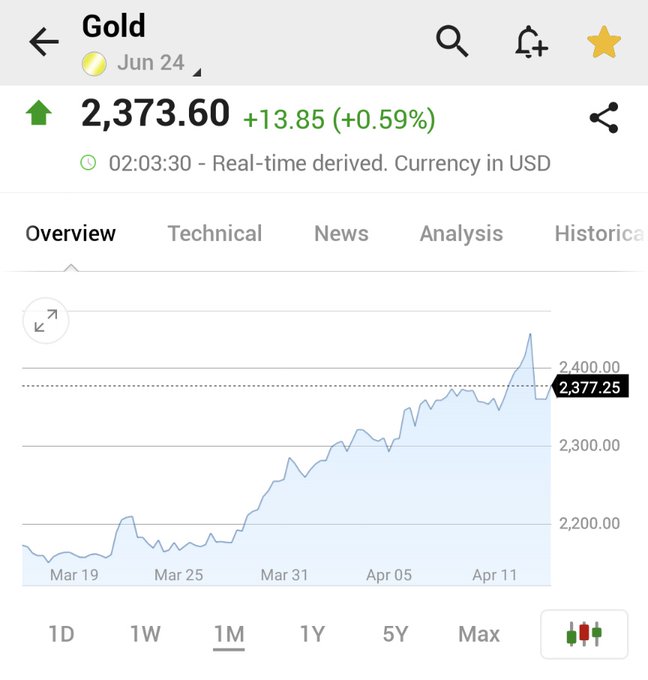
Task: Open the Jun 24 contract dropdown
Action: [150, 63]
